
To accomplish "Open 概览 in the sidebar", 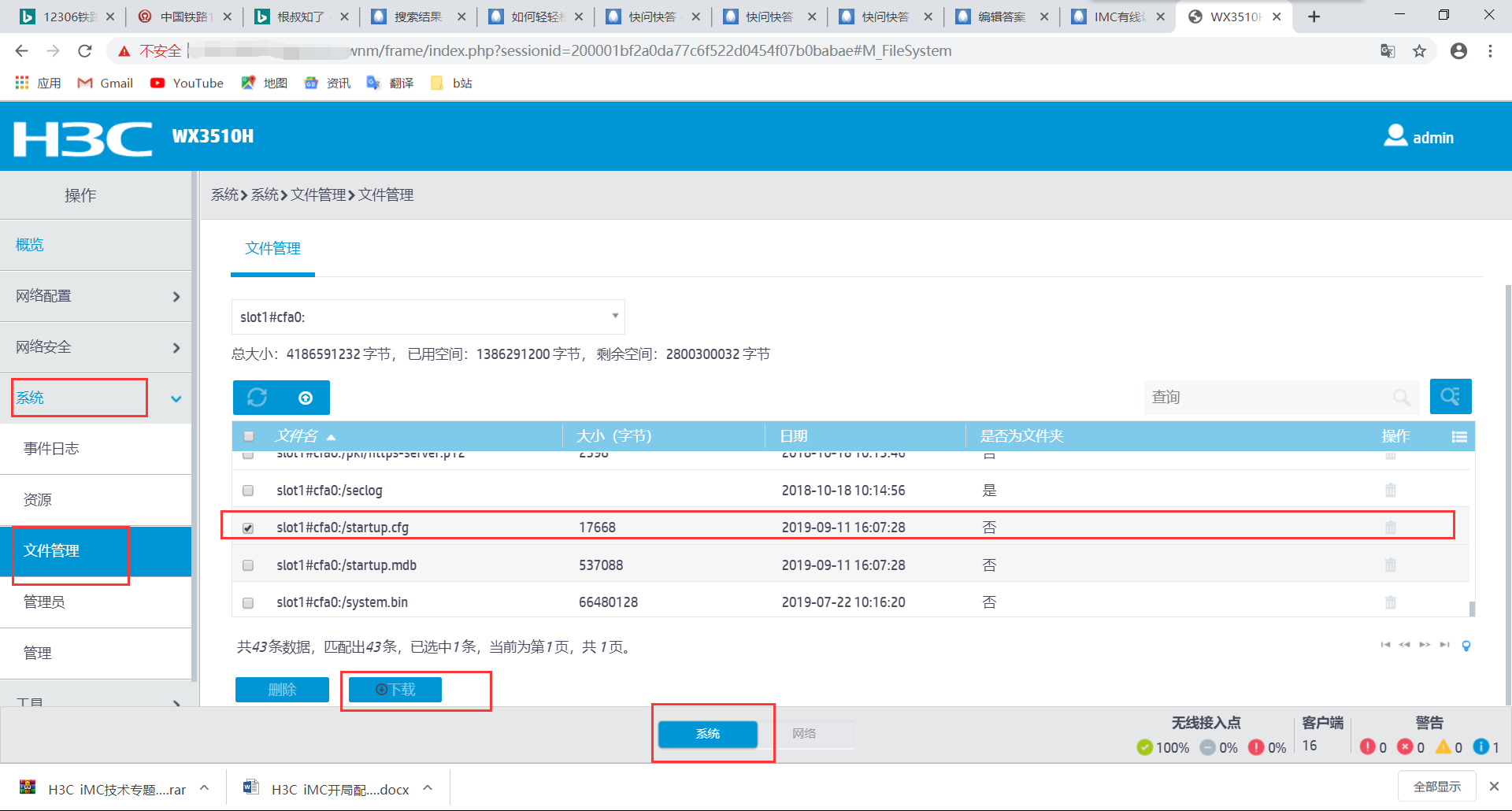I will pyautogui.click(x=30, y=245).
